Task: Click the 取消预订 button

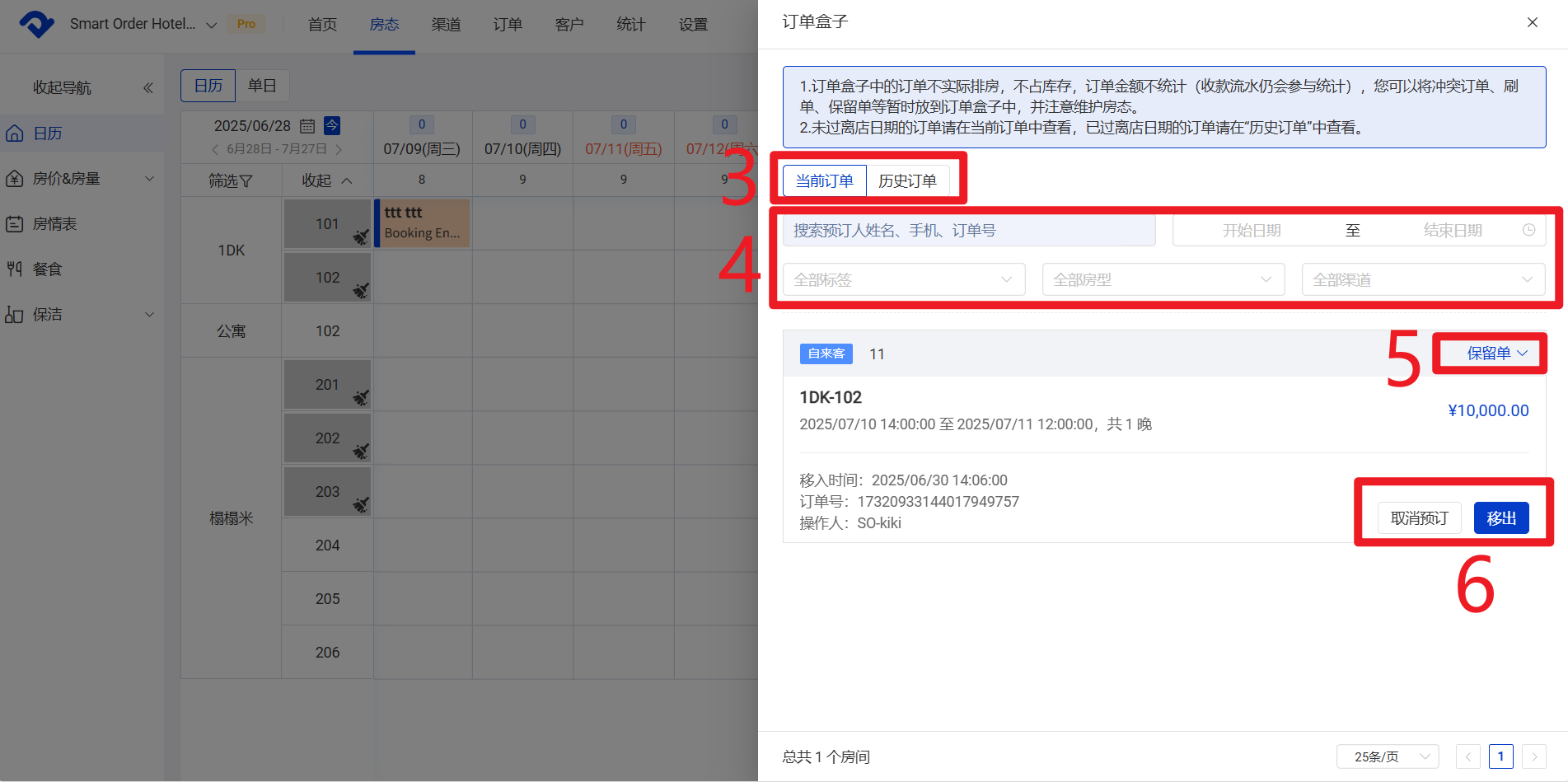Action: click(x=1419, y=518)
